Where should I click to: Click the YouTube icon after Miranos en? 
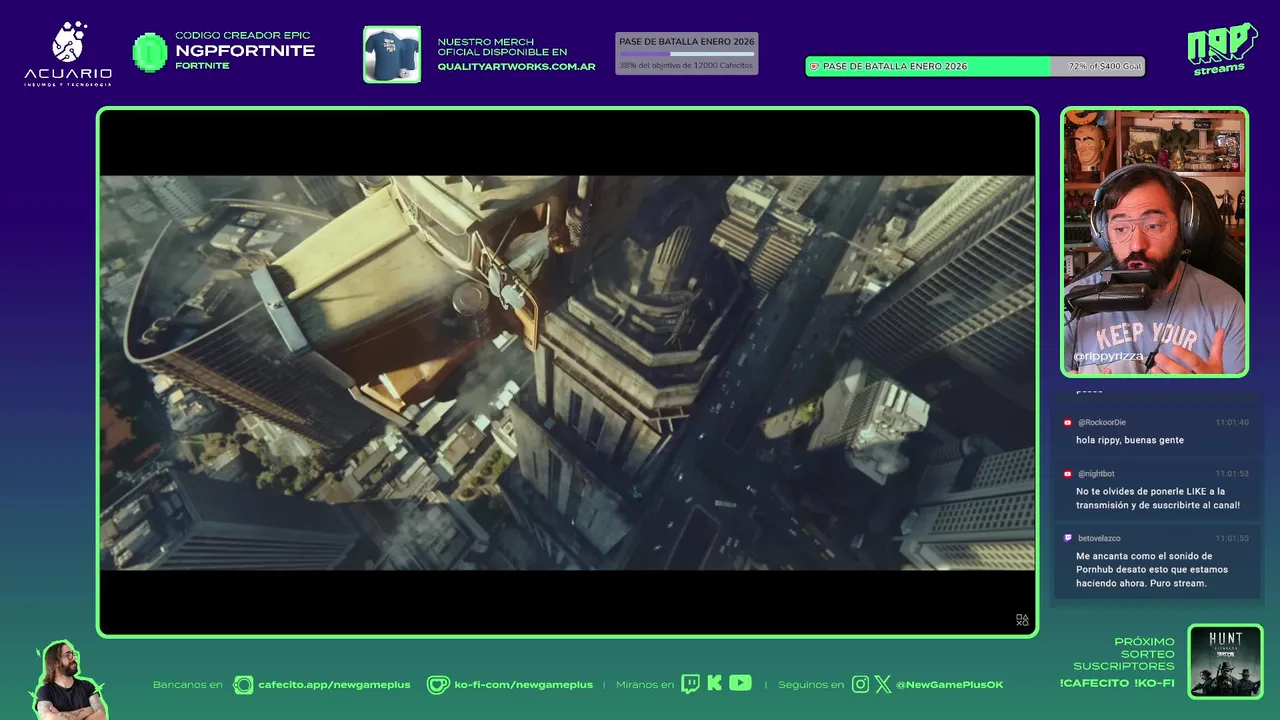click(740, 683)
